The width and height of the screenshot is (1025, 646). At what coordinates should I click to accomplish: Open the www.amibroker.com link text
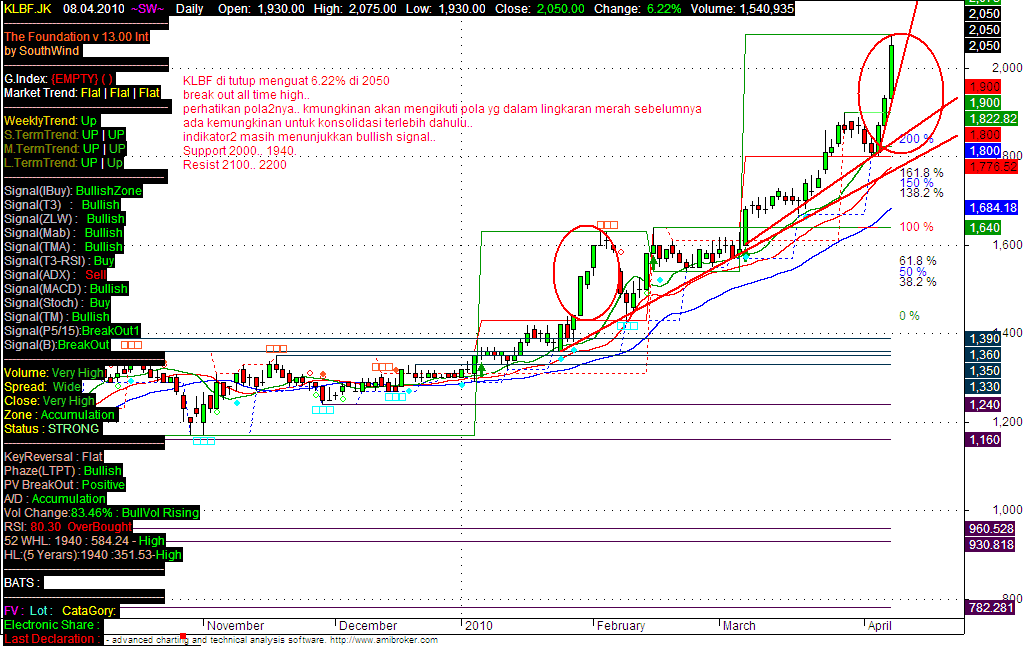click(384, 640)
